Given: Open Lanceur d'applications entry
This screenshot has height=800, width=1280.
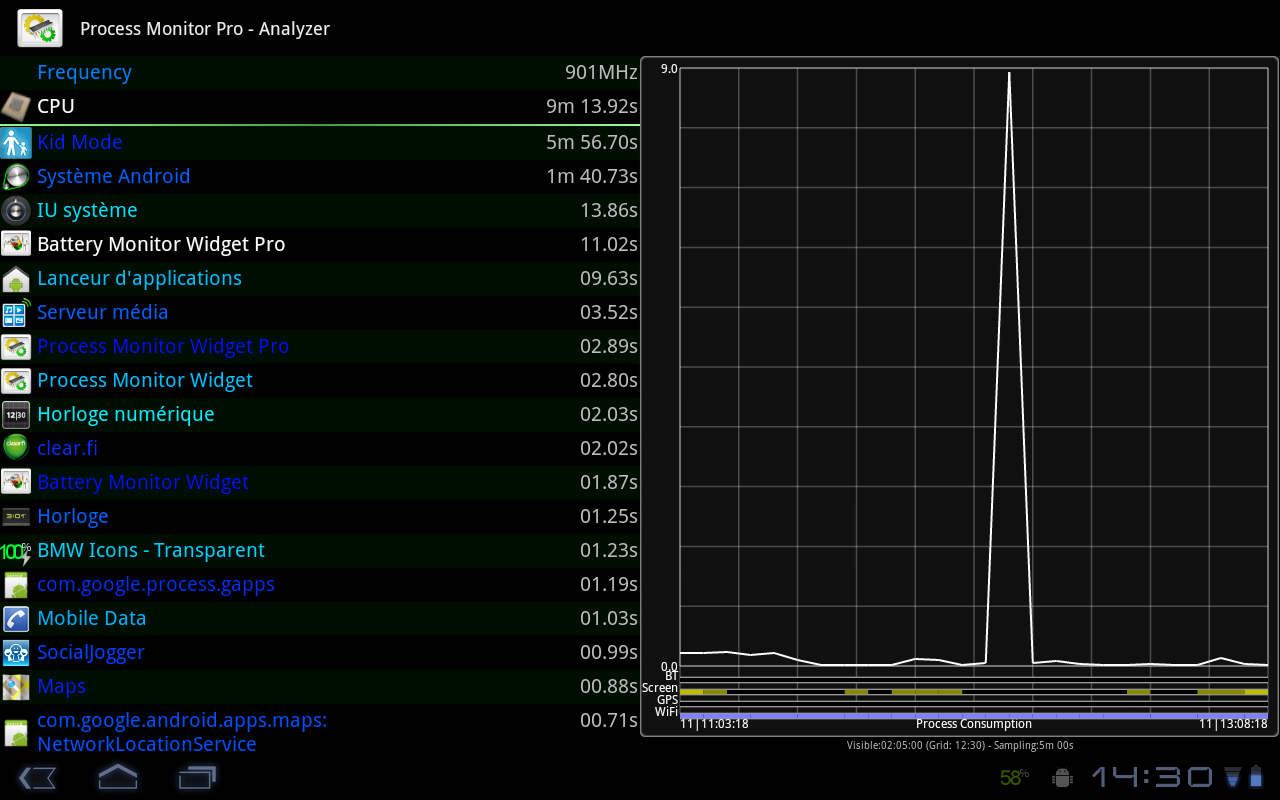Looking at the screenshot, I should point(320,278).
